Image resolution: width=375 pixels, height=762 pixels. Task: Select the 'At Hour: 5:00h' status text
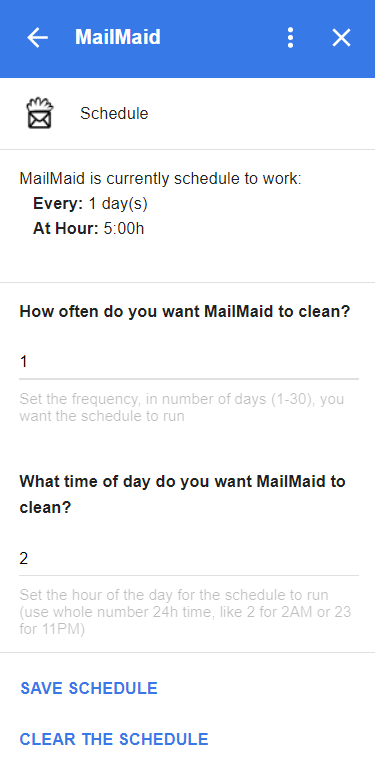[88, 228]
